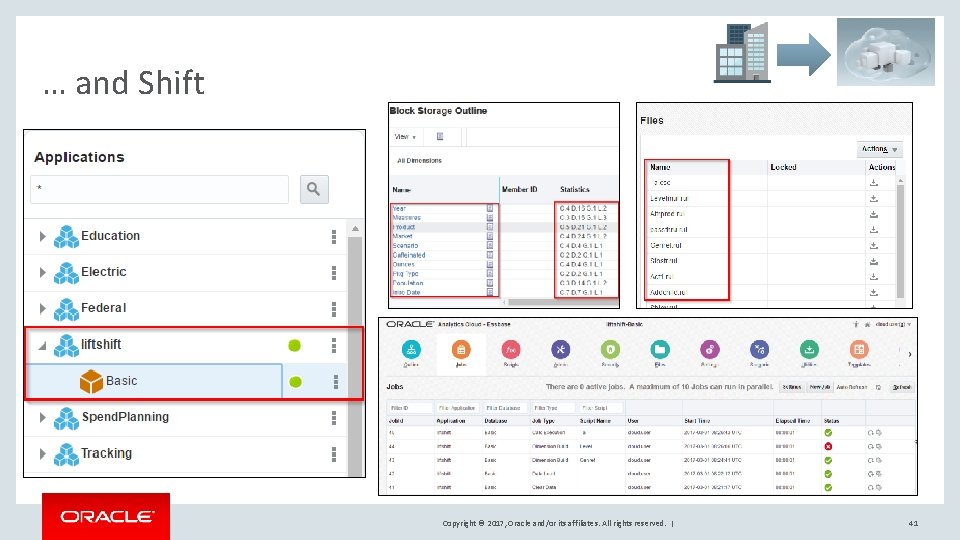Open the cloud user account dropdown
Screen dimensions: 960x540
(893, 324)
